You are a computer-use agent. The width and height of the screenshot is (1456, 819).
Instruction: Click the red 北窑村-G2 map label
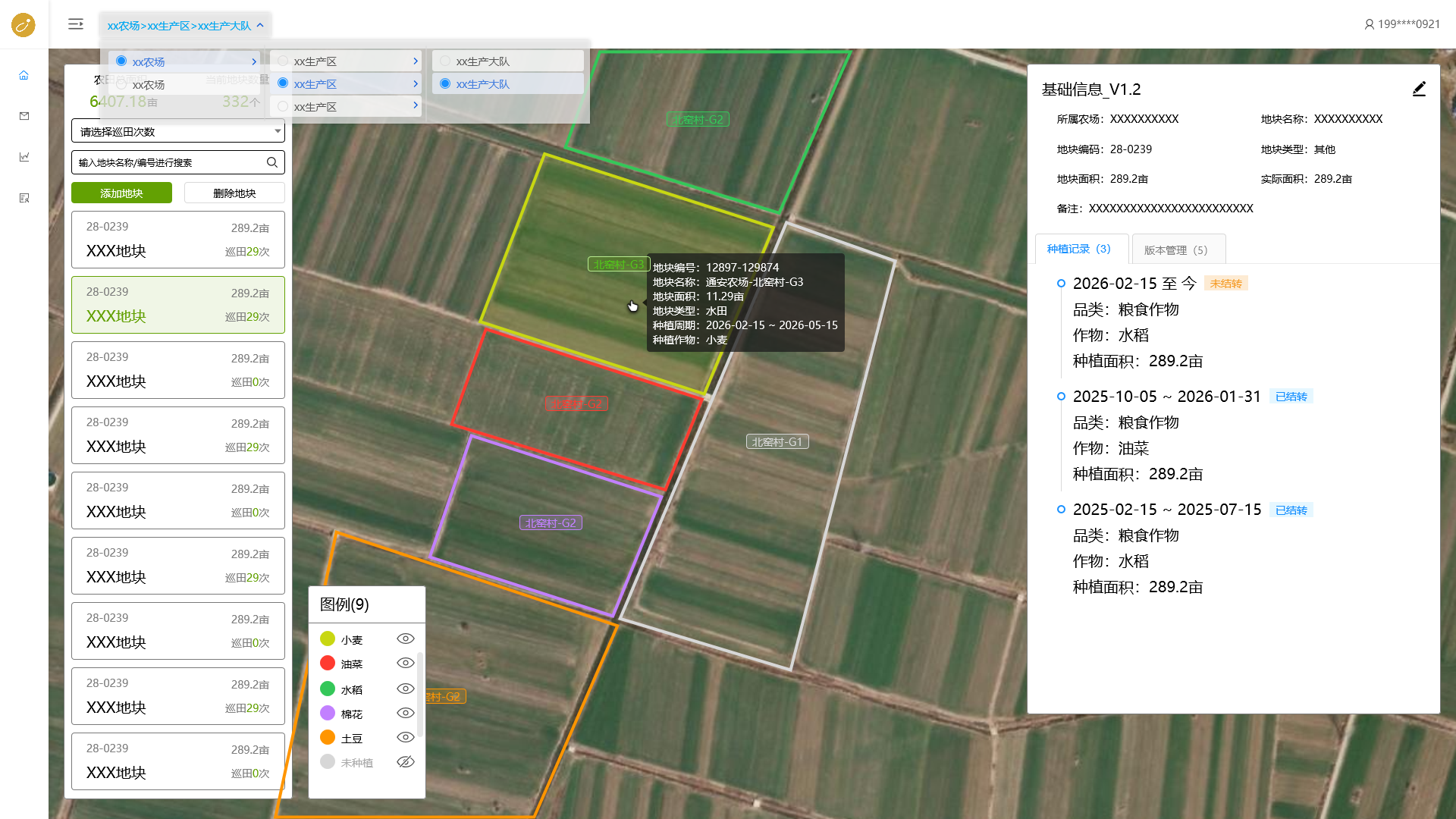pyautogui.click(x=576, y=403)
